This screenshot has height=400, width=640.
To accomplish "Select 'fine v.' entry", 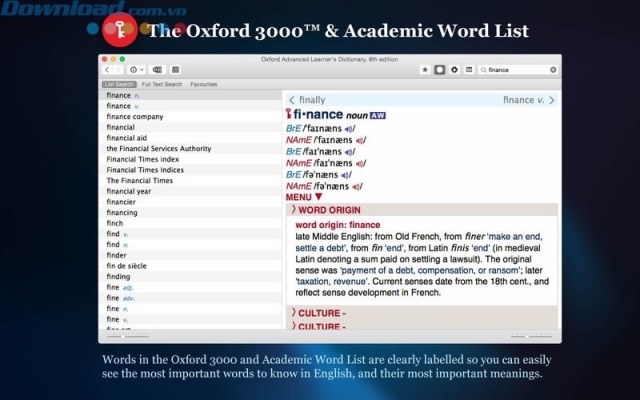I will 190,319.
